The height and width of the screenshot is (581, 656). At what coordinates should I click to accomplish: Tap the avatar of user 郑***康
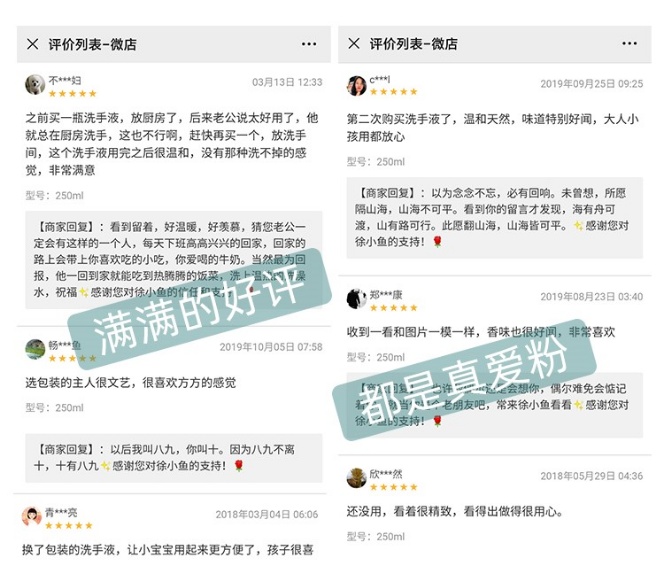pos(356,299)
